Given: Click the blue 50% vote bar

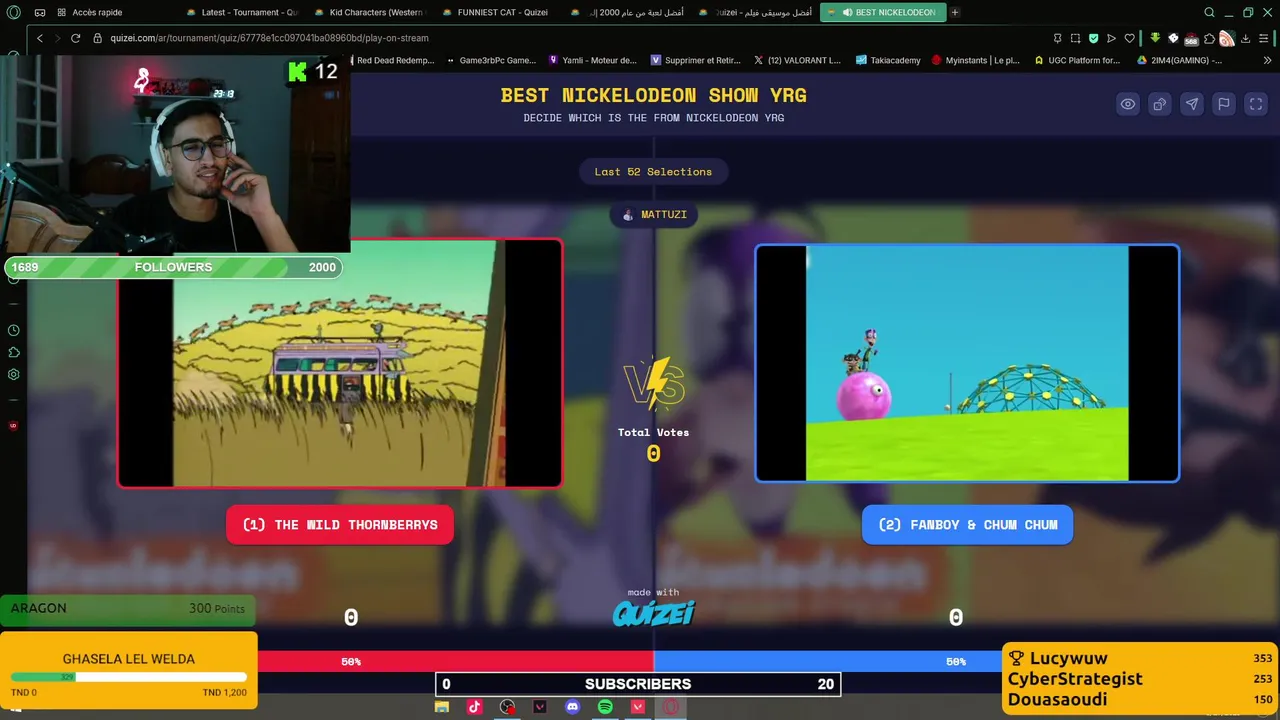Looking at the screenshot, I should [828, 661].
